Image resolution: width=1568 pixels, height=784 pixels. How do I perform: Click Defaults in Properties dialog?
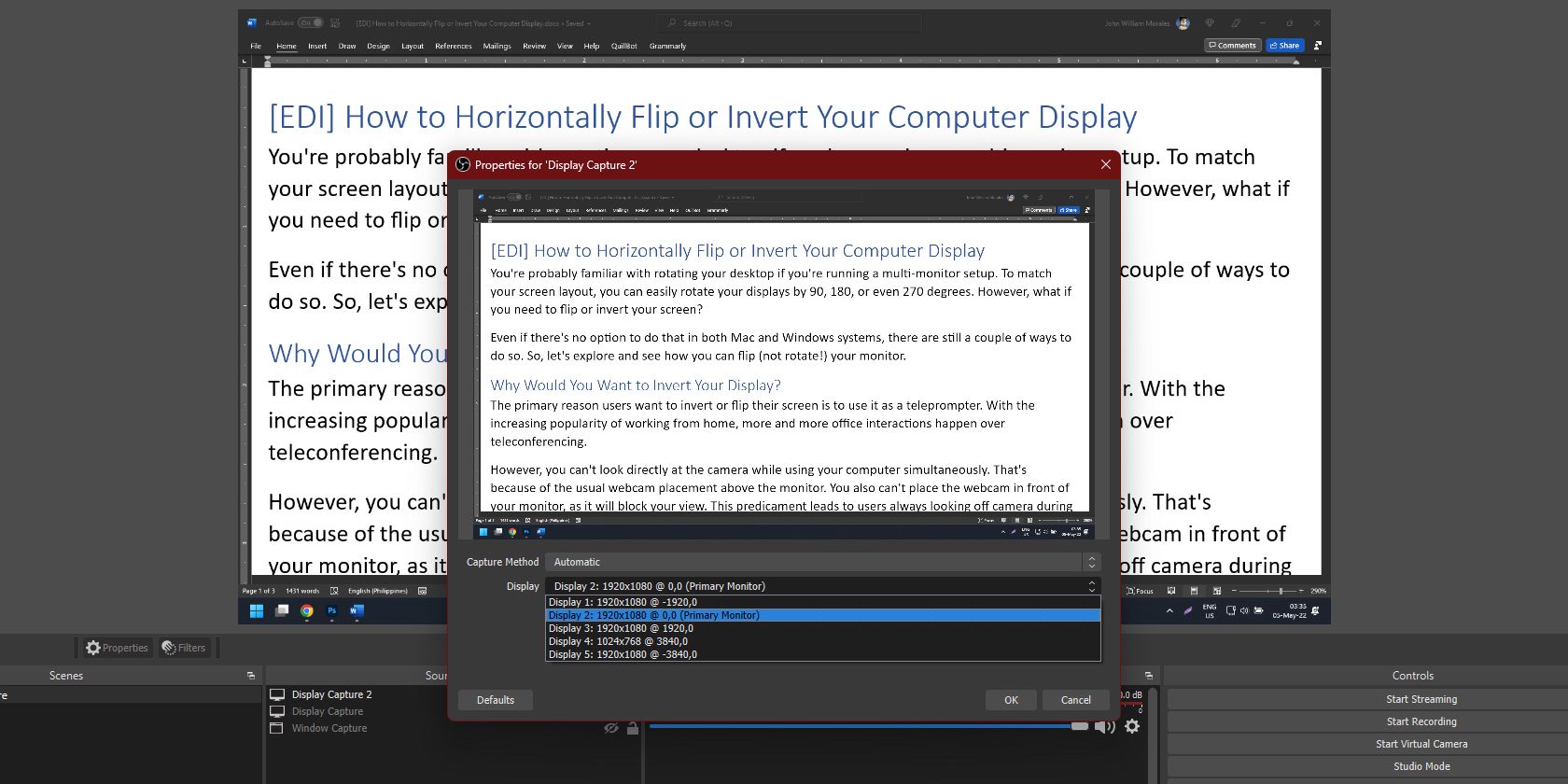pyautogui.click(x=496, y=700)
